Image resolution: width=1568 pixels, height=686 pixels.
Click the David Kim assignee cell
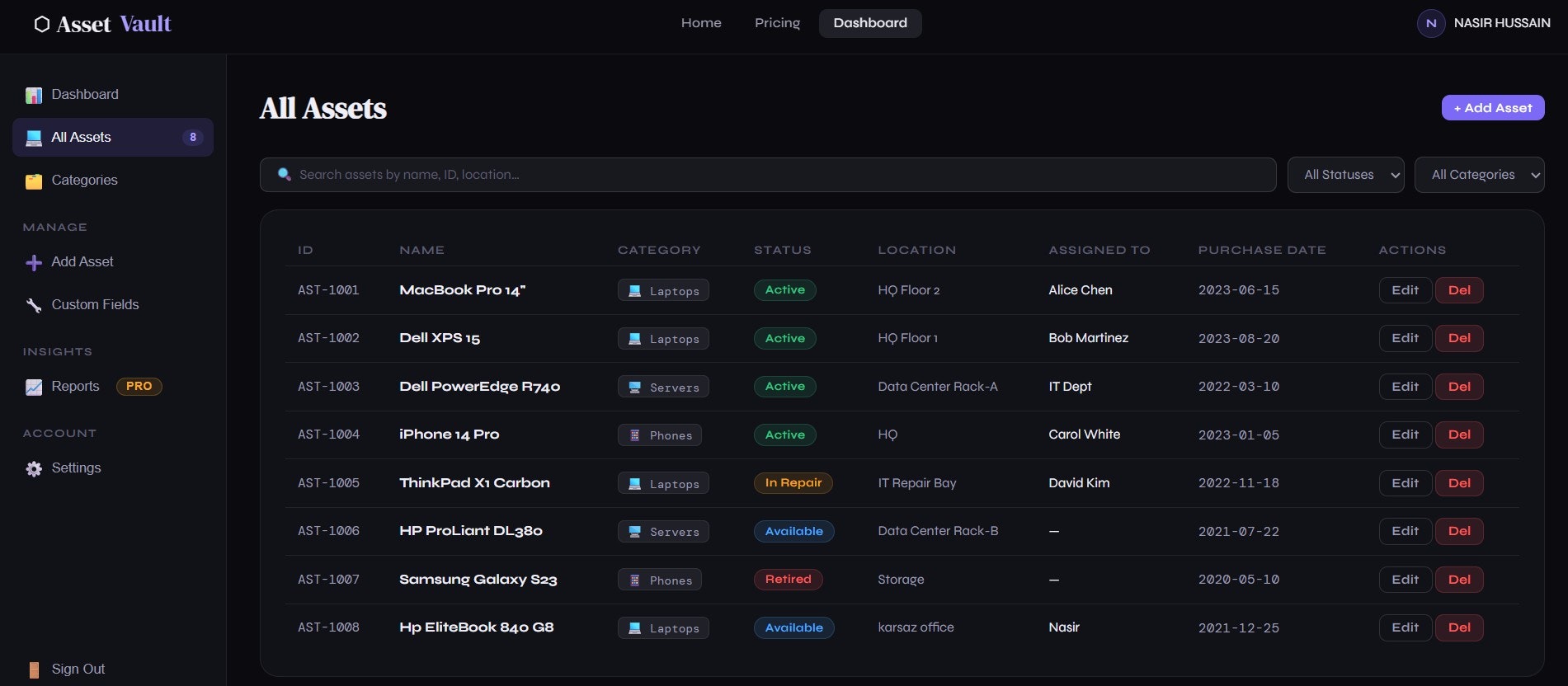point(1079,483)
